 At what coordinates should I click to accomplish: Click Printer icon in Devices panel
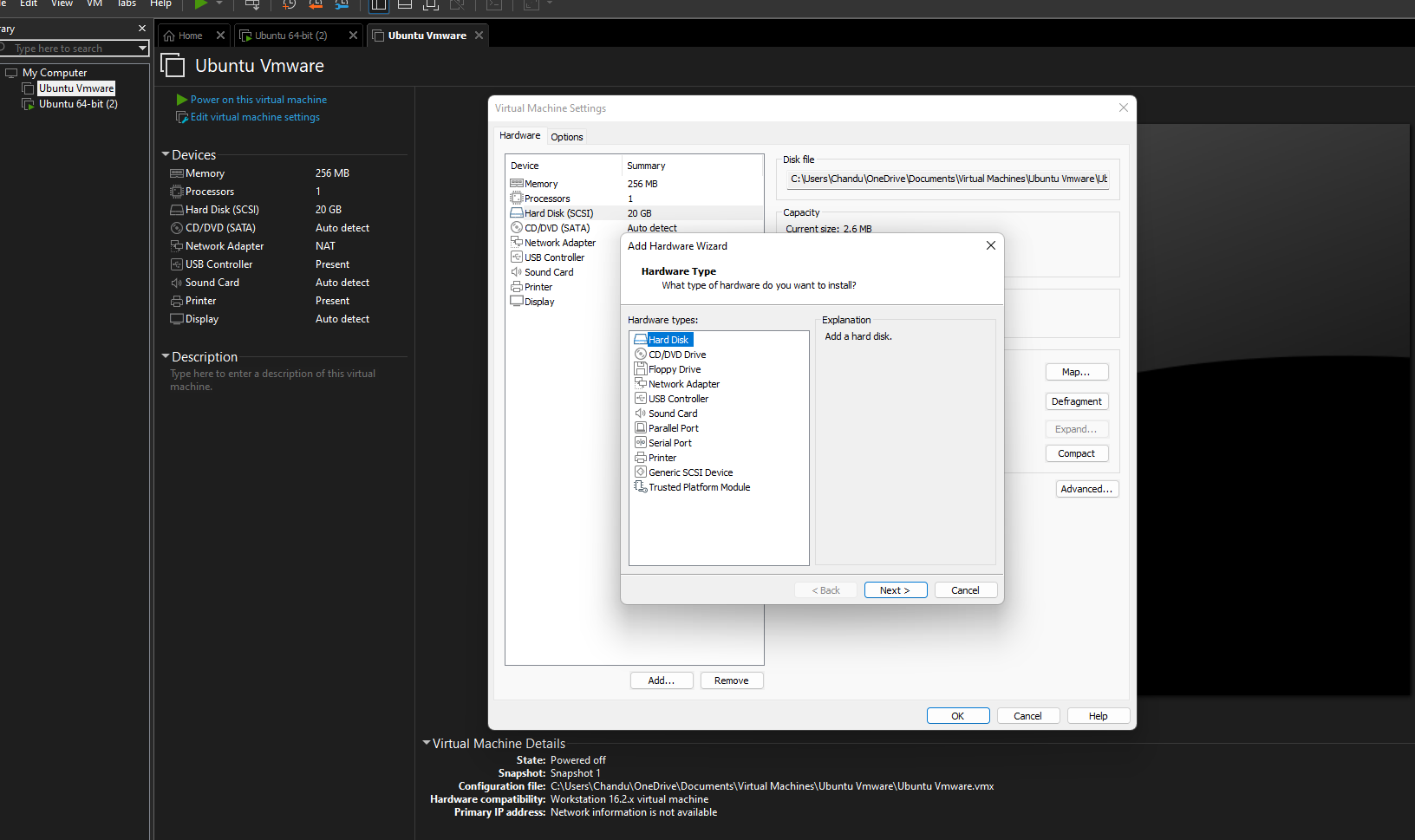pos(177,301)
